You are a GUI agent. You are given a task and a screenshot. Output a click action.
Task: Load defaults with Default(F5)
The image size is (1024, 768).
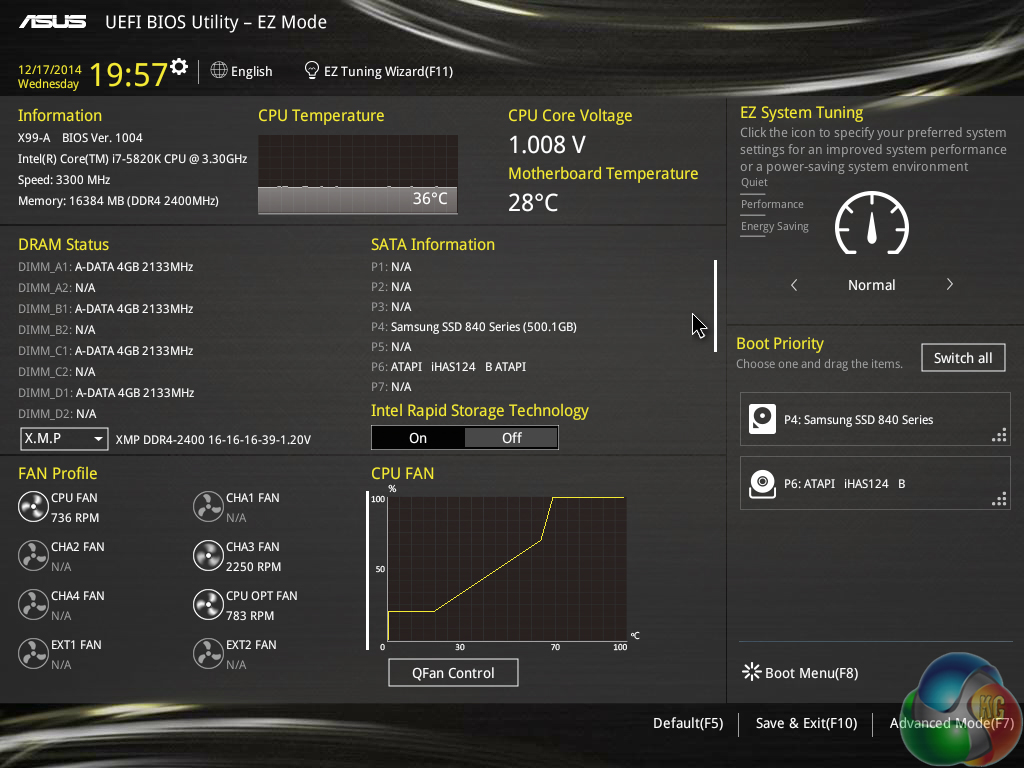(688, 723)
